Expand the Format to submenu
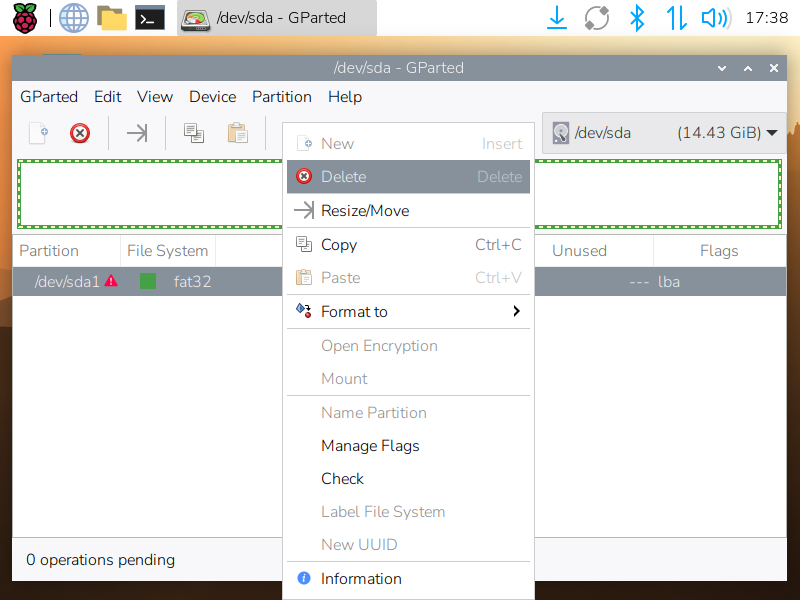This screenshot has height=600, width=800. click(x=408, y=312)
